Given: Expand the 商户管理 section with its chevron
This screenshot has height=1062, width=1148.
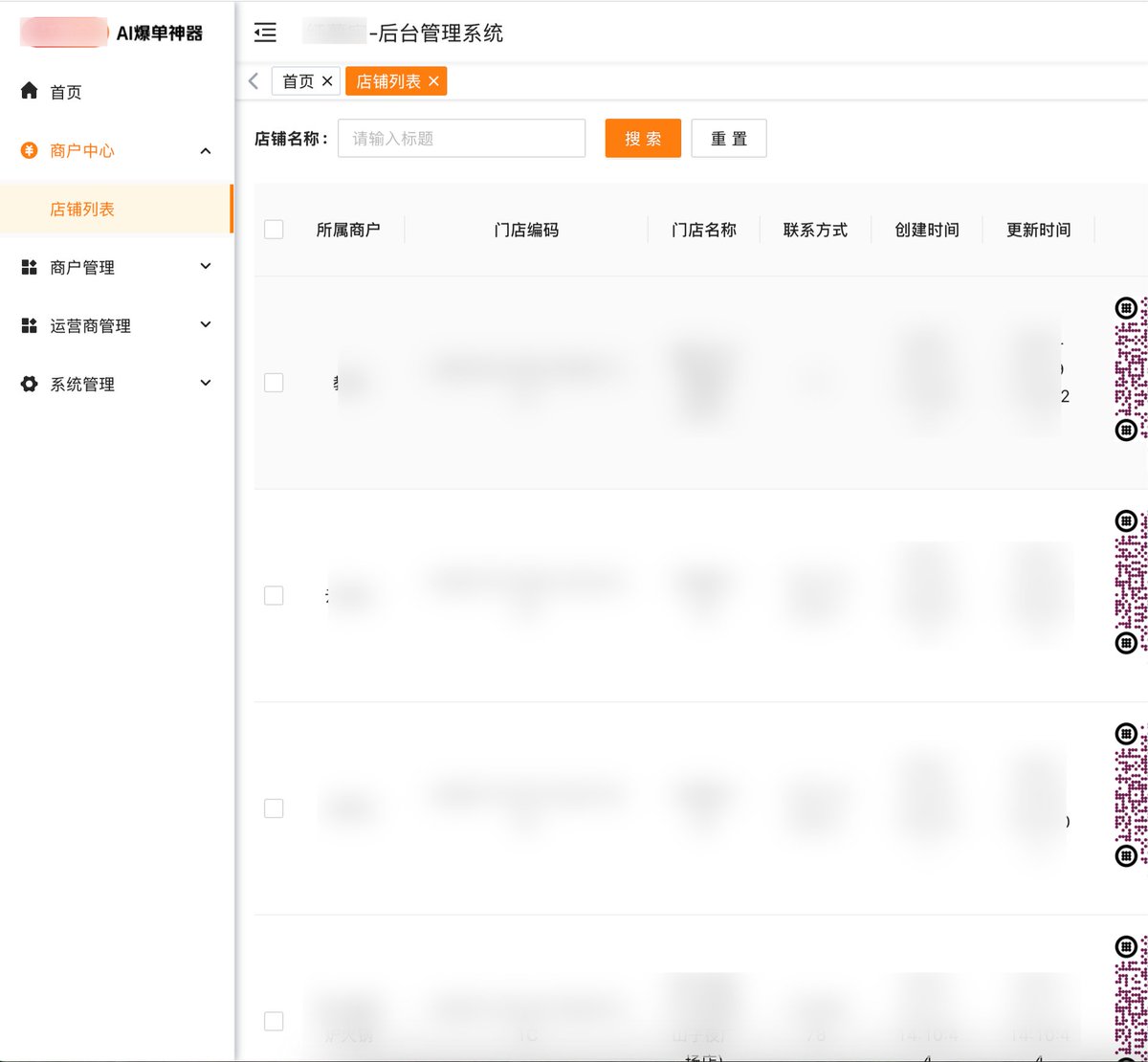Looking at the screenshot, I should point(205,267).
